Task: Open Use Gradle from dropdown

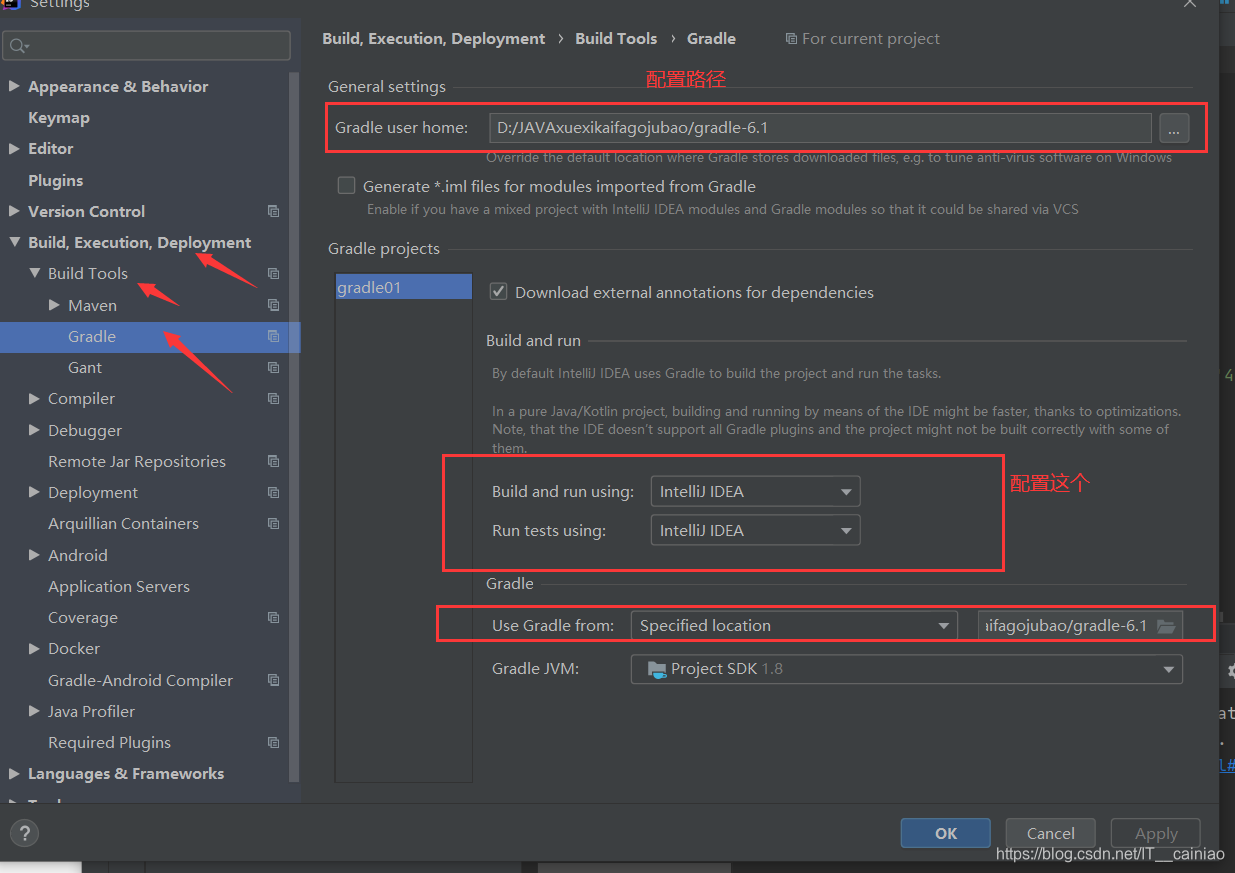Action: [794, 625]
